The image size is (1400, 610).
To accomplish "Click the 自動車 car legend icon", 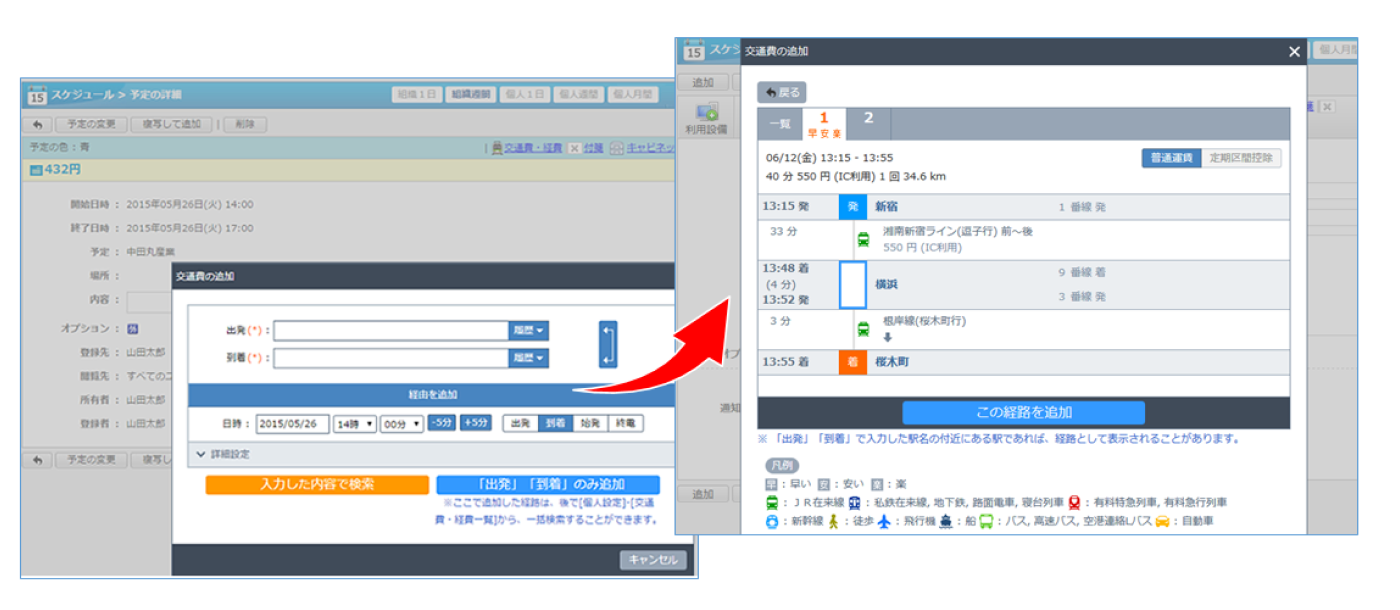I will [x=1162, y=521].
